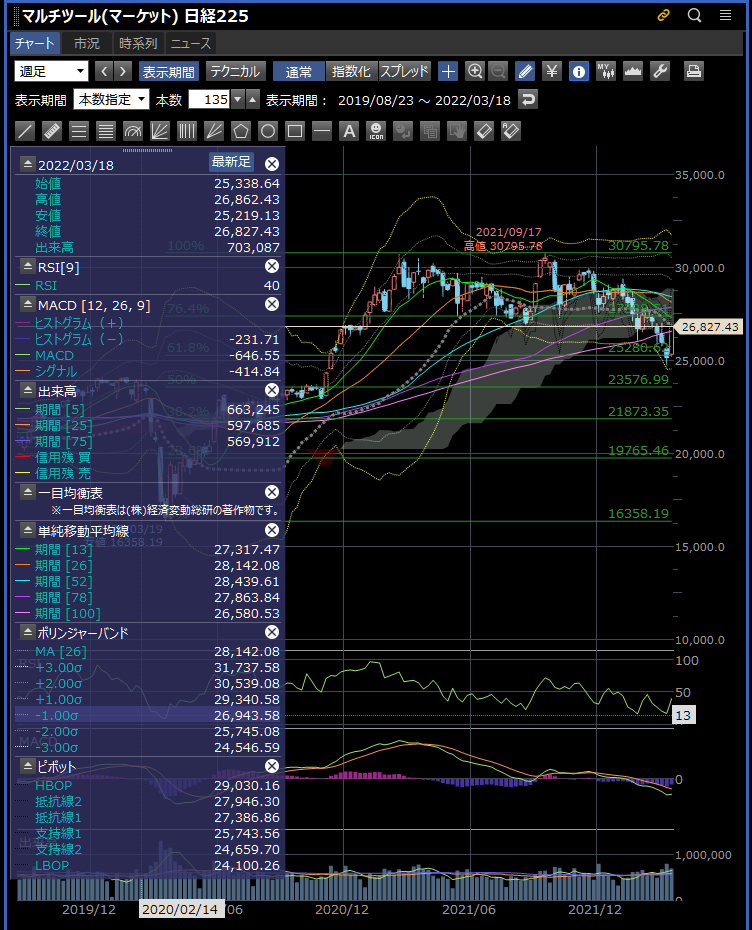Select the trend line drawing tool
752x930 pixels.
26,131
